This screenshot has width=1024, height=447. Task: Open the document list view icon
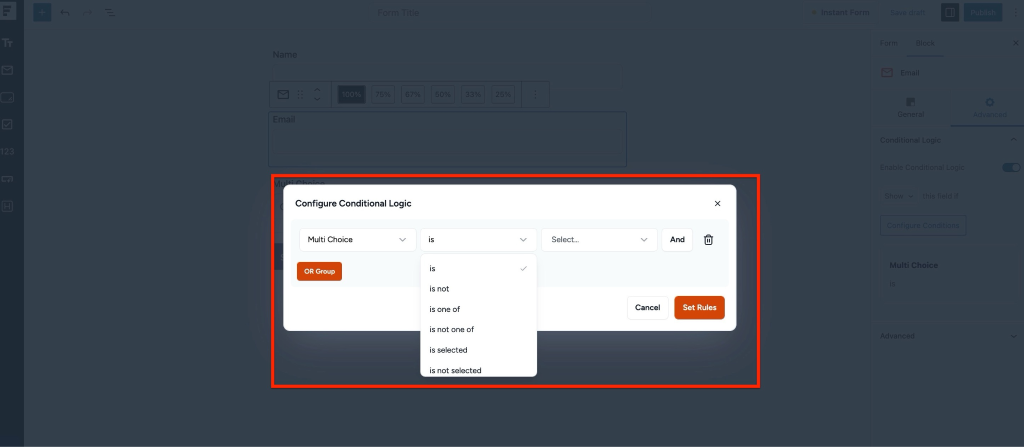coord(109,12)
